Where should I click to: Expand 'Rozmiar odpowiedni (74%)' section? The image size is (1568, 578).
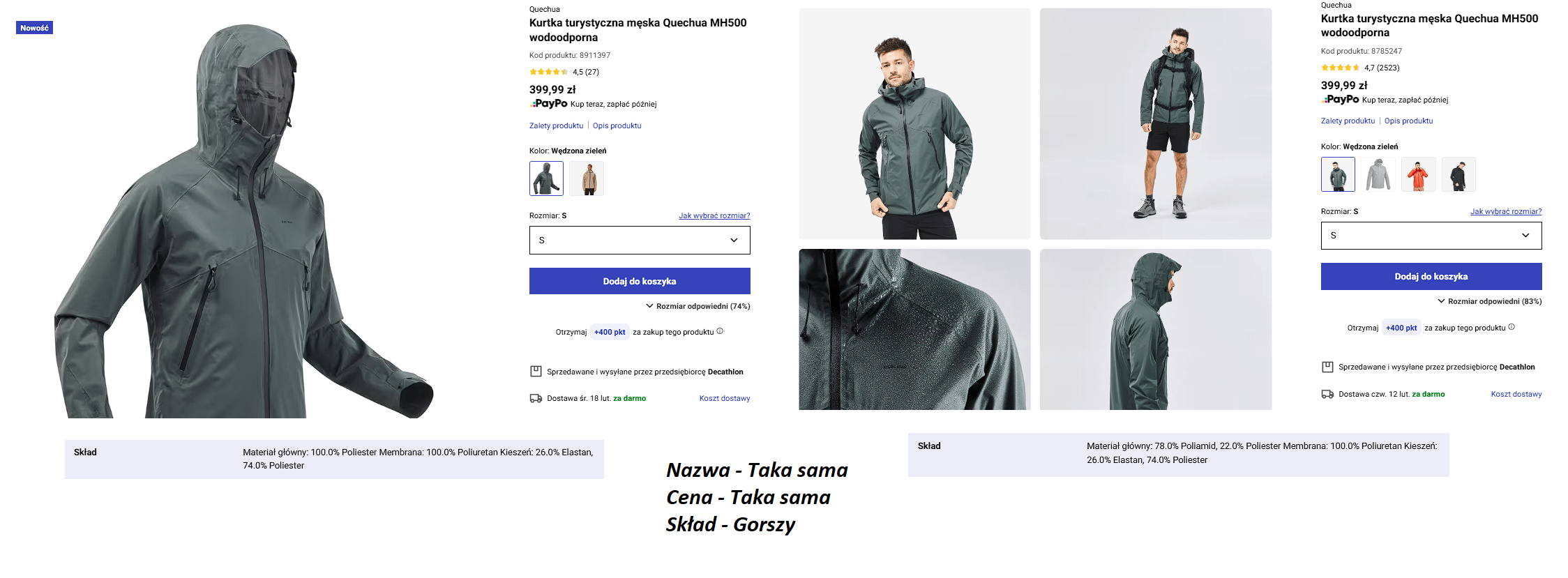[x=698, y=306]
